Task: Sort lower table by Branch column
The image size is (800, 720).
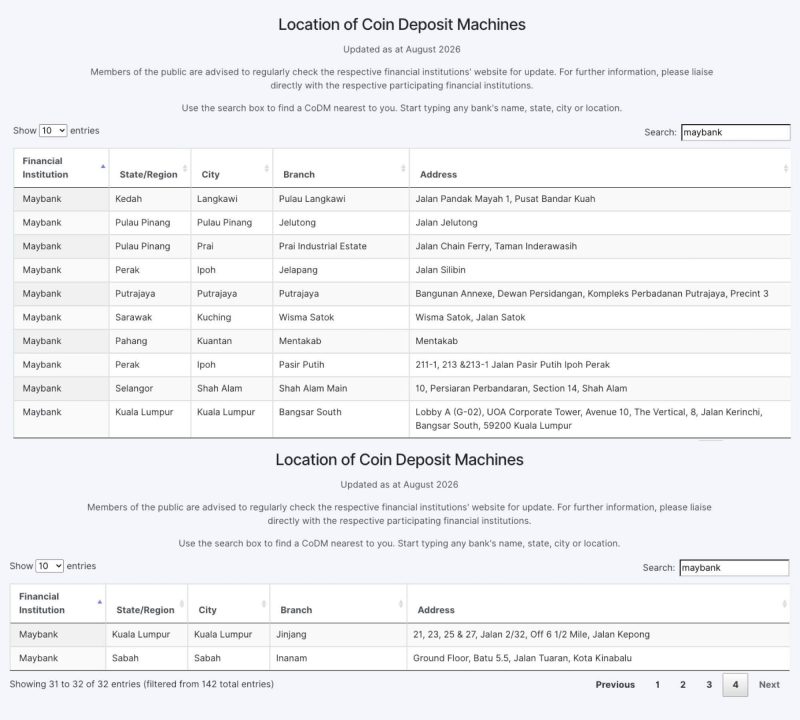Action: [338, 603]
